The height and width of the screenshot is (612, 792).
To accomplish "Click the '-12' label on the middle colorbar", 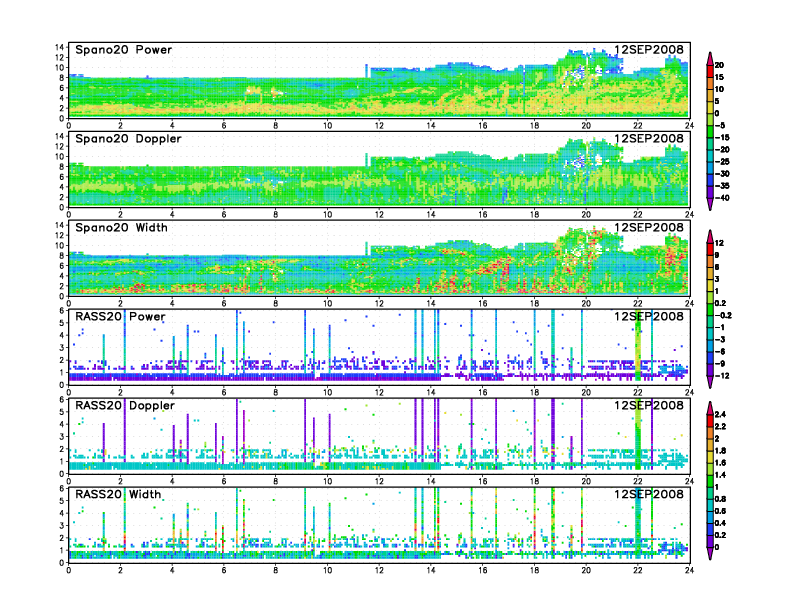I will point(722,376).
